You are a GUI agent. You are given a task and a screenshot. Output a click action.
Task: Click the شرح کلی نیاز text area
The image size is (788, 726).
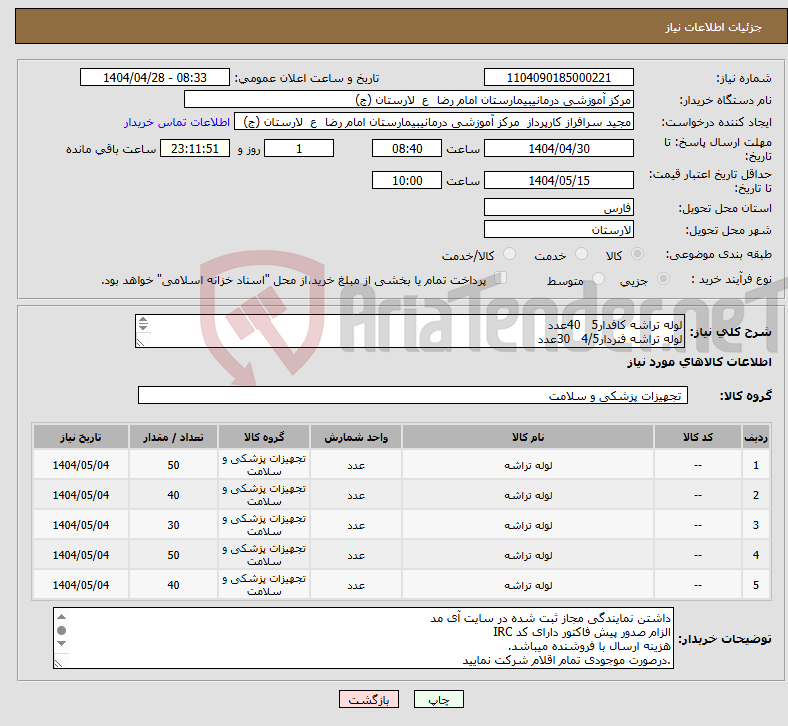[410, 331]
